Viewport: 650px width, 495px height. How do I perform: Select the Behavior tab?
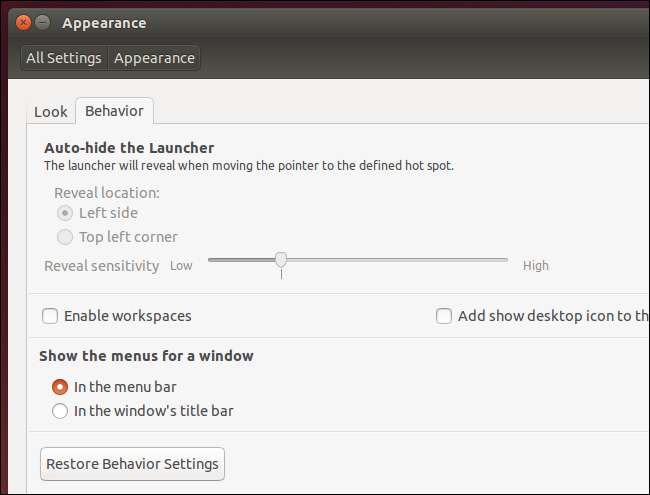[x=114, y=111]
